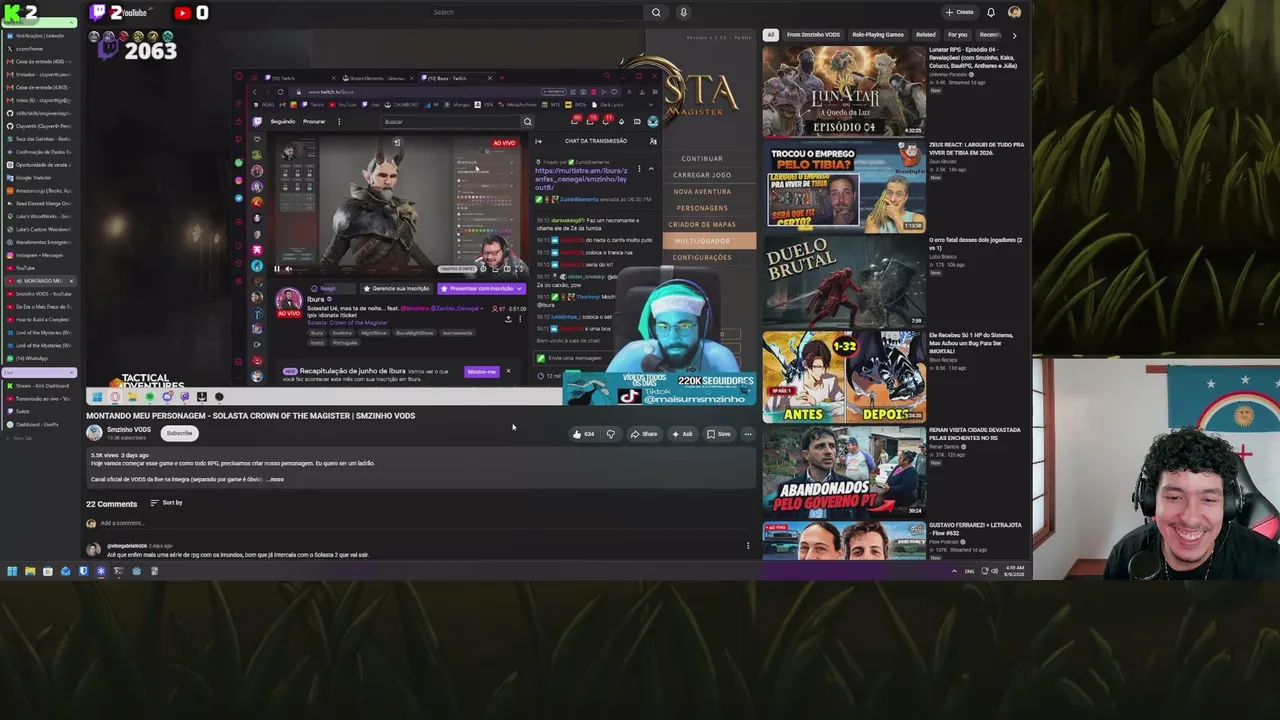The width and height of the screenshot is (1280, 720).
Task: Open options menu on first comment
Action: click(748, 546)
